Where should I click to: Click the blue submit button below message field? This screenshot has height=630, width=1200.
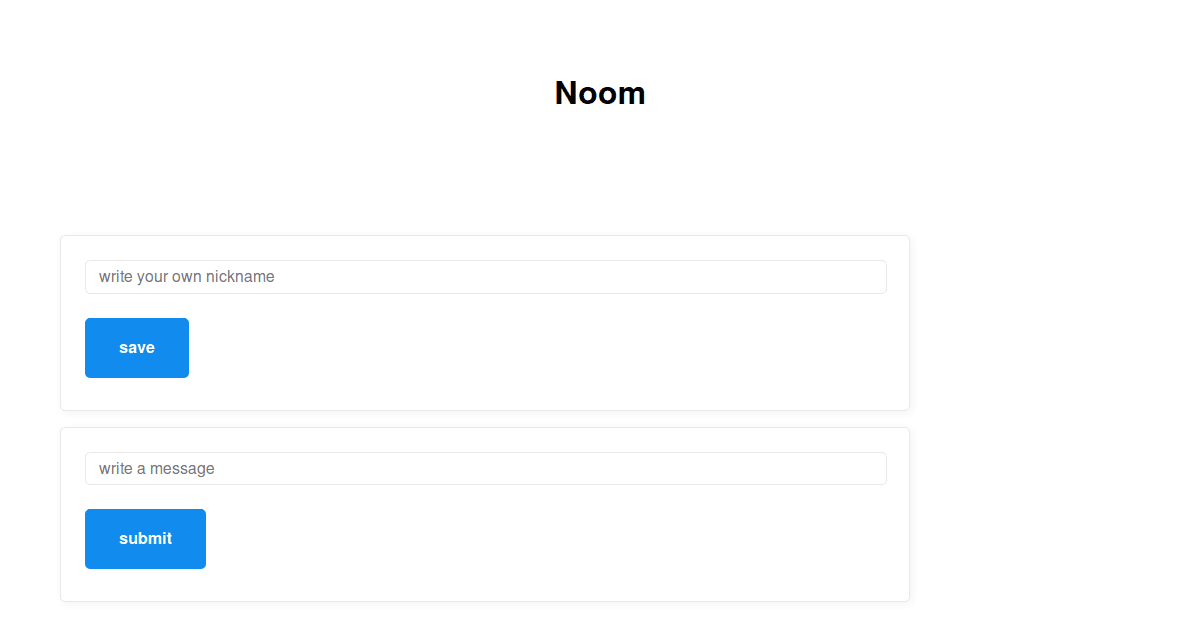[x=145, y=538]
